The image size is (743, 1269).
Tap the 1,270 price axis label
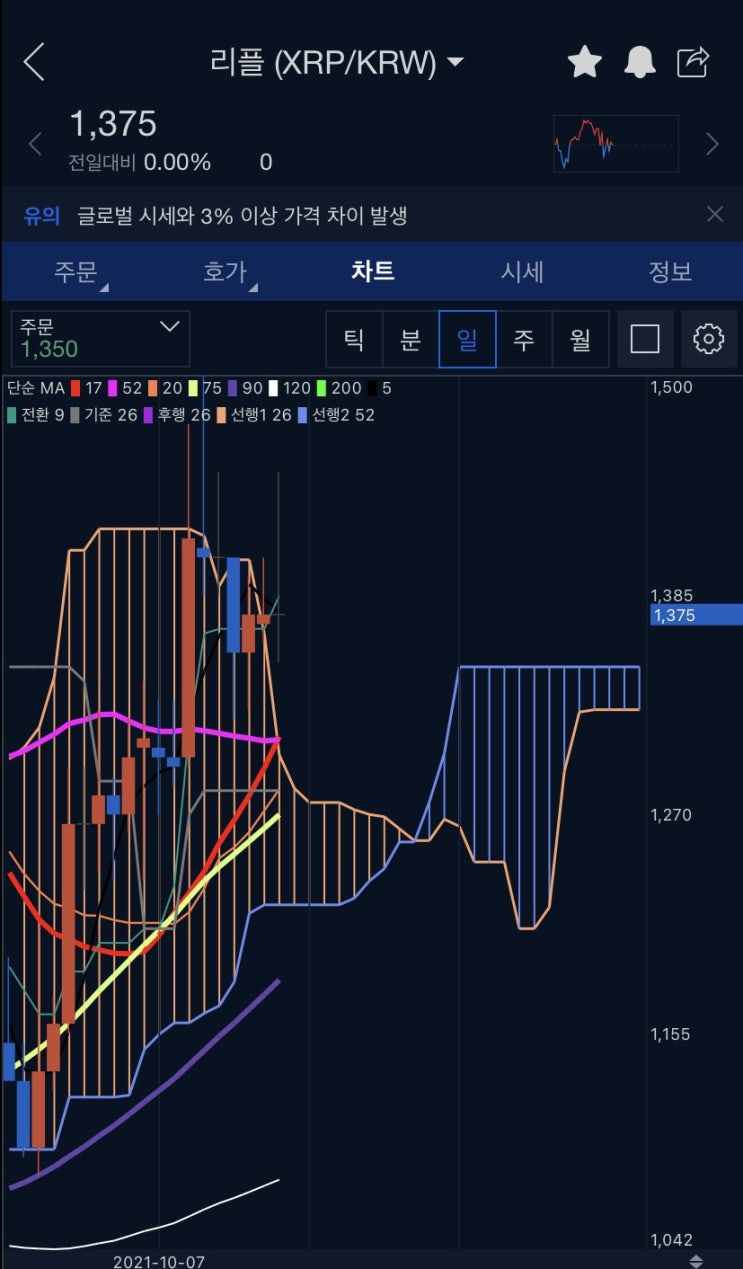click(672, 815)
